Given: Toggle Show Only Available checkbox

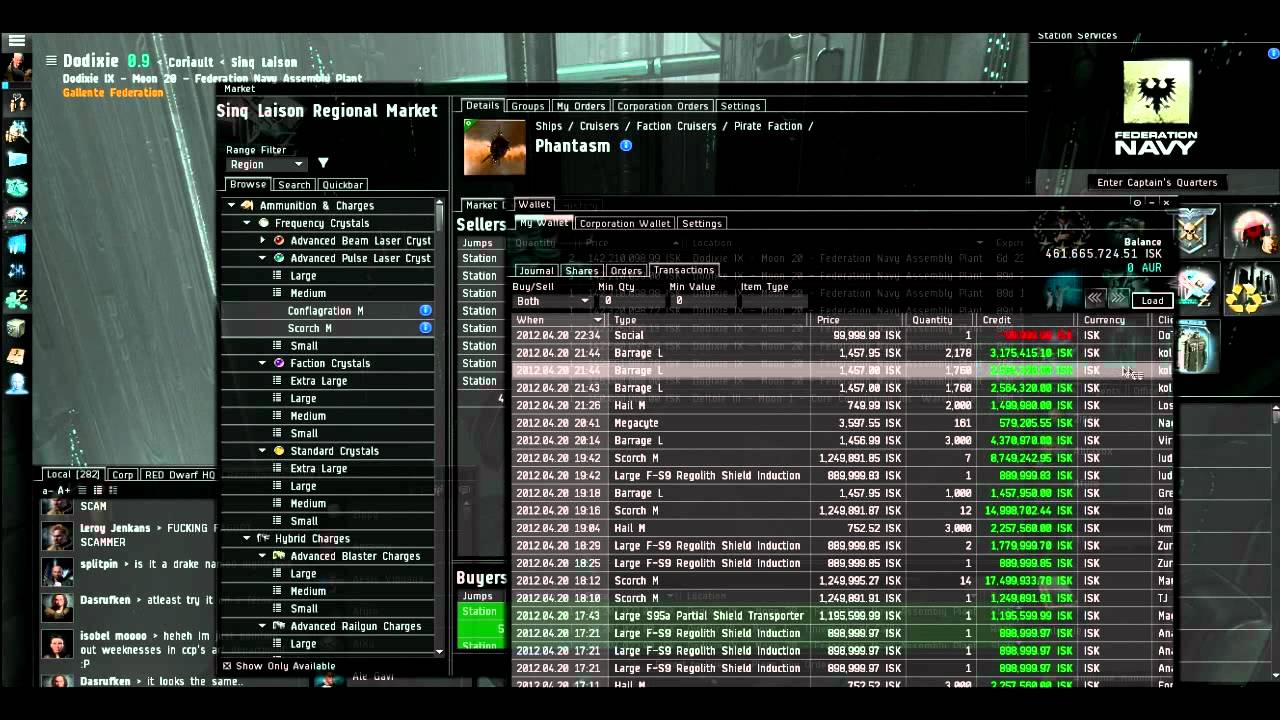Looking at the screenshot, I should point(227,666).
